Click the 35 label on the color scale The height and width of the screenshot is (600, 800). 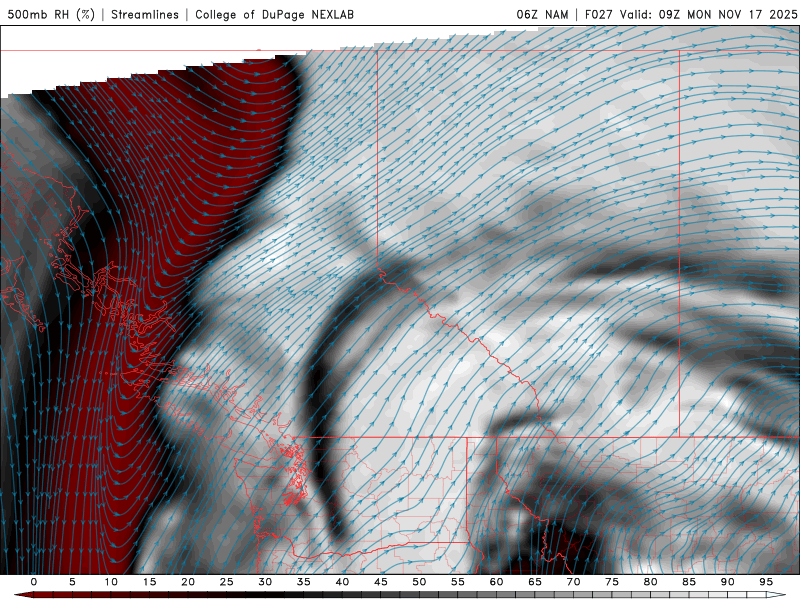pos(304,582)
